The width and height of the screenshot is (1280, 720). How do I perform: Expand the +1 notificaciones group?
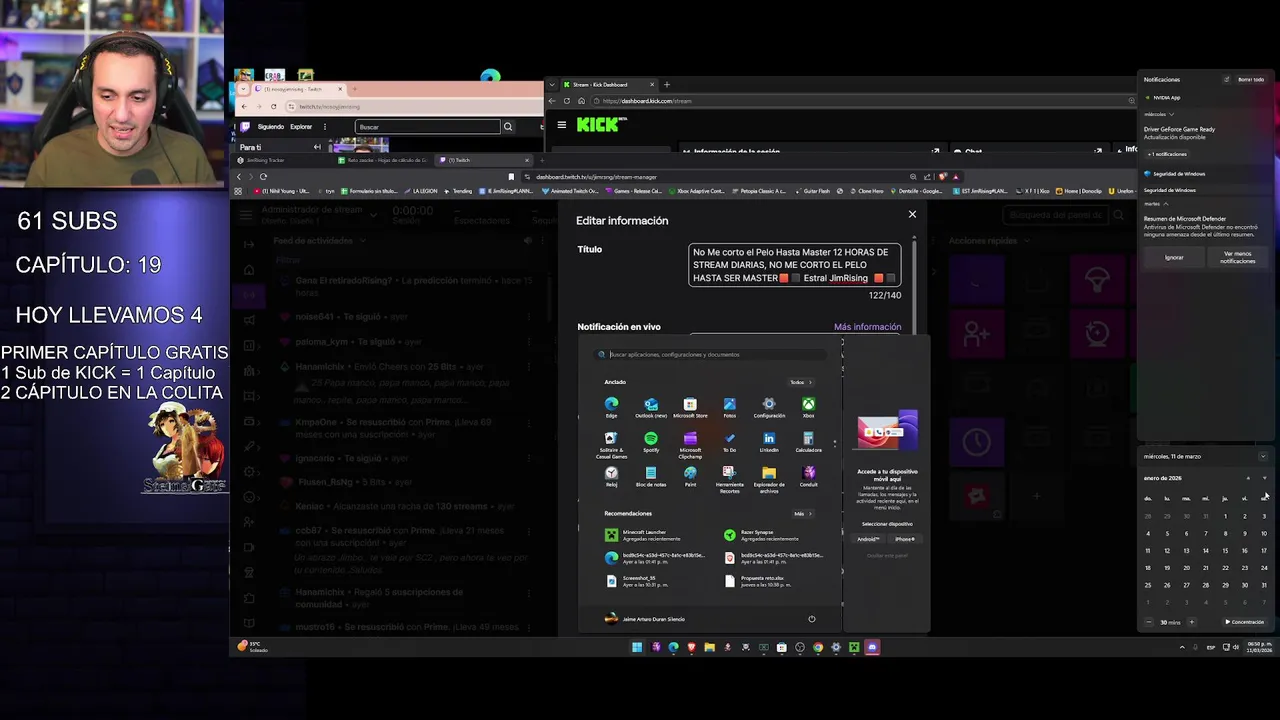point(1167,154)
